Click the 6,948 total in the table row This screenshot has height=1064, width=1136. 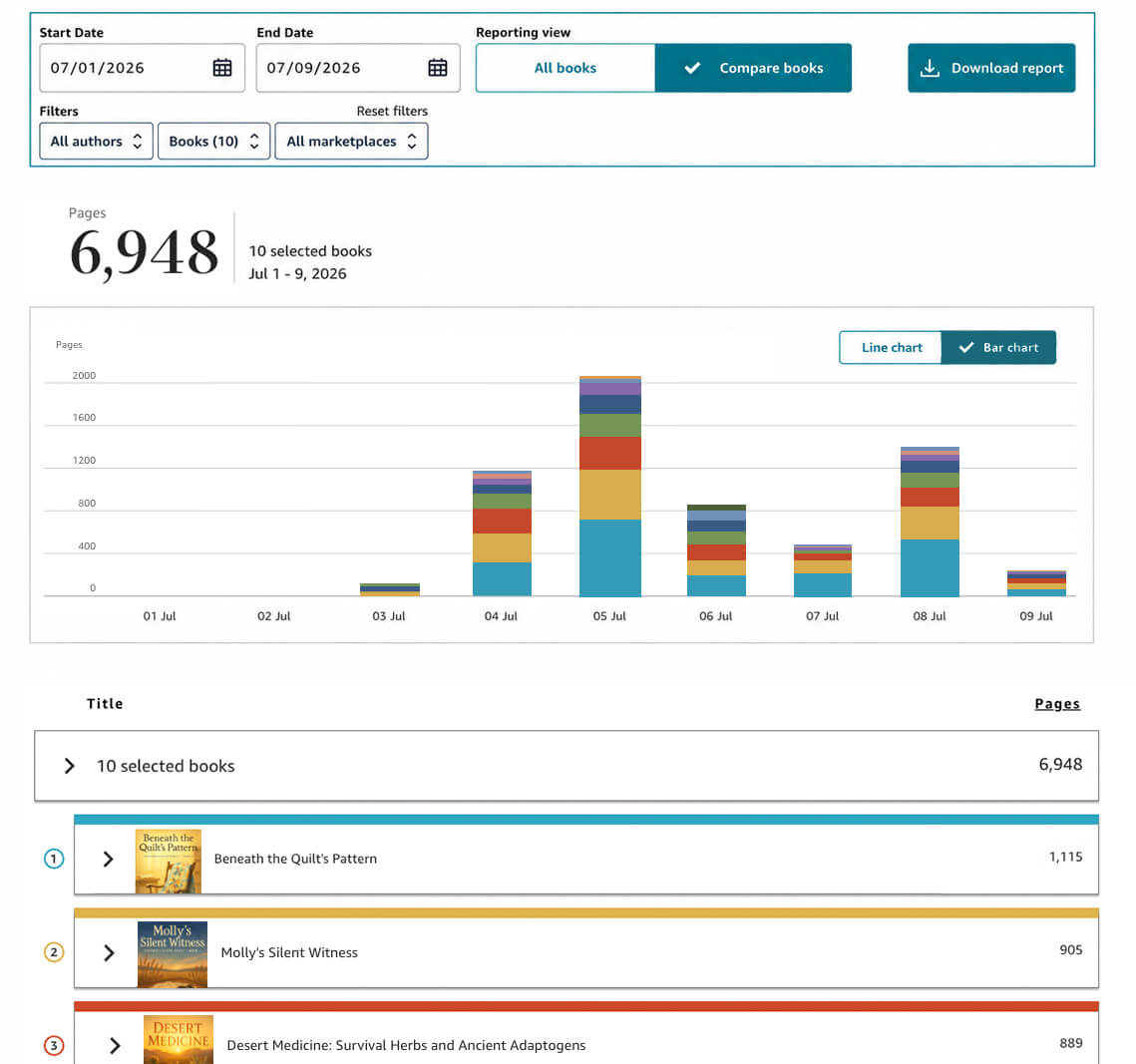point(1060,764)
